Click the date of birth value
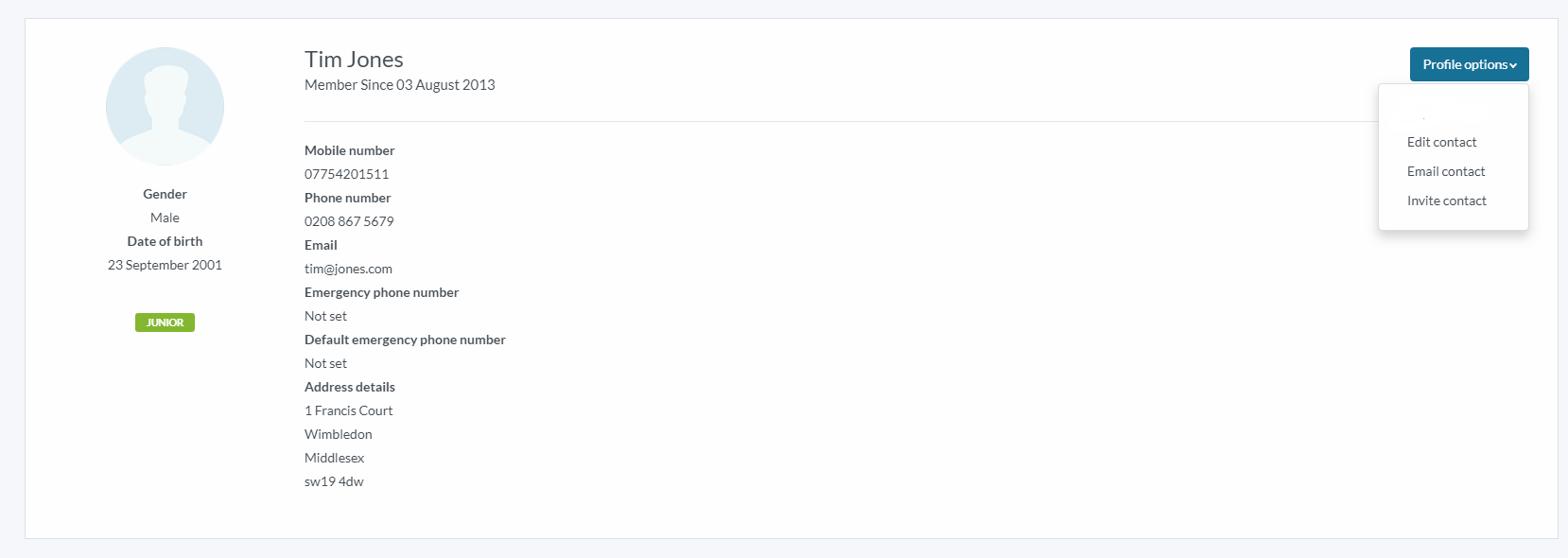The height and width of the screenshot is (558, 1568). [165, 265]
